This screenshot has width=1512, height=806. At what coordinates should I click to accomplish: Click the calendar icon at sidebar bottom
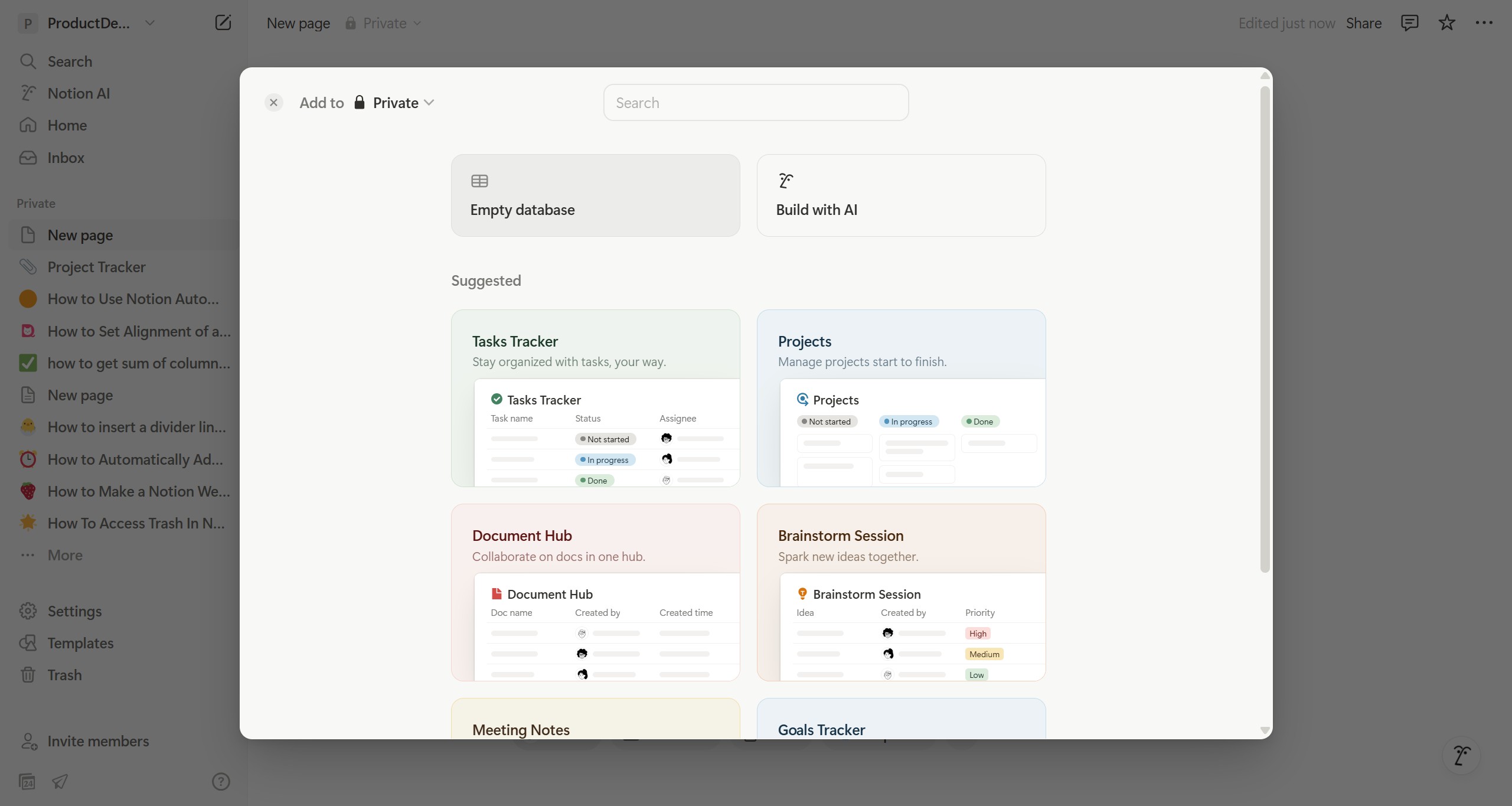pos(27,782)
